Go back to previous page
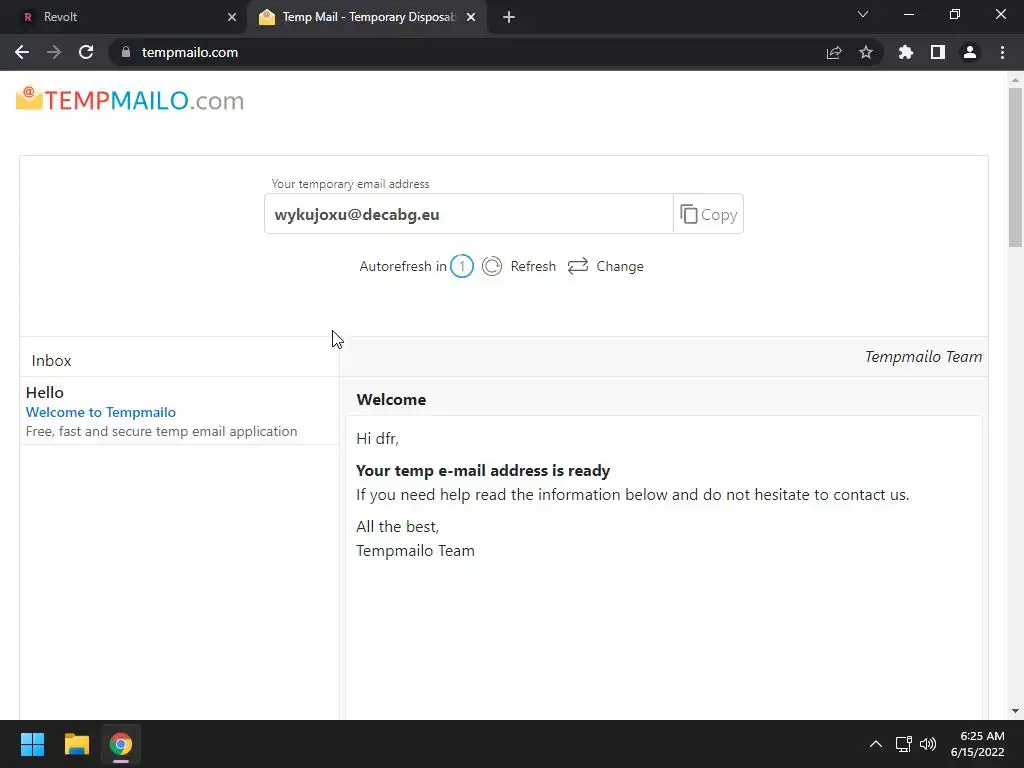The image size is (1024, 768). (22, 52)
